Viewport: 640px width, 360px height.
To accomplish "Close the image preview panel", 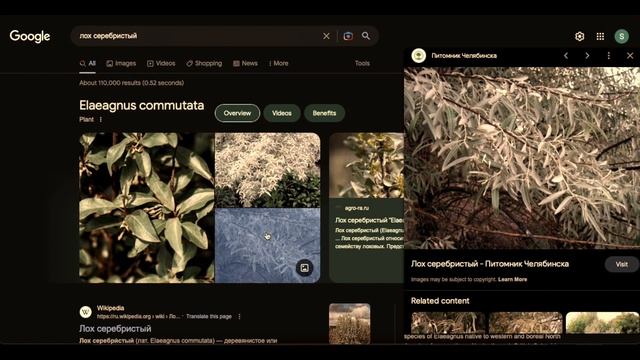I will tap(630, 56).
